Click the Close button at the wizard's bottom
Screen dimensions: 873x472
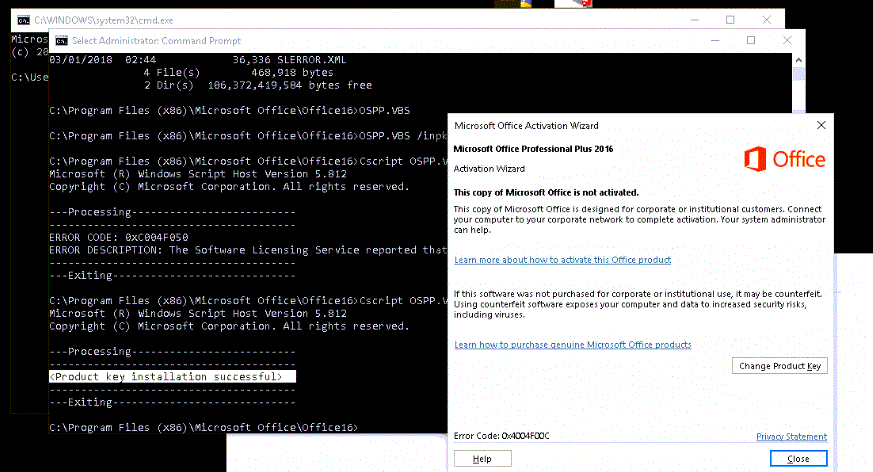[x=798, y=459]
